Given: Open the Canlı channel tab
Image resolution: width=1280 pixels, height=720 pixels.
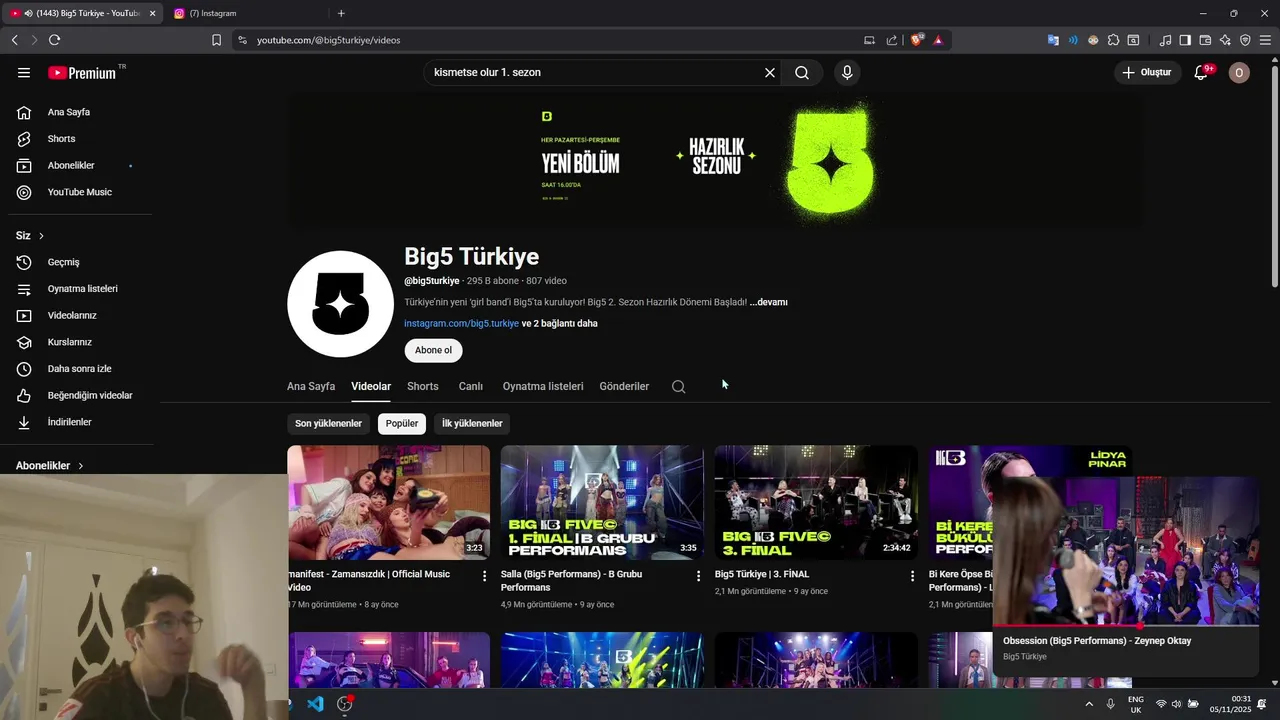Looking at the screenshot, I should [x=471, y=387].
